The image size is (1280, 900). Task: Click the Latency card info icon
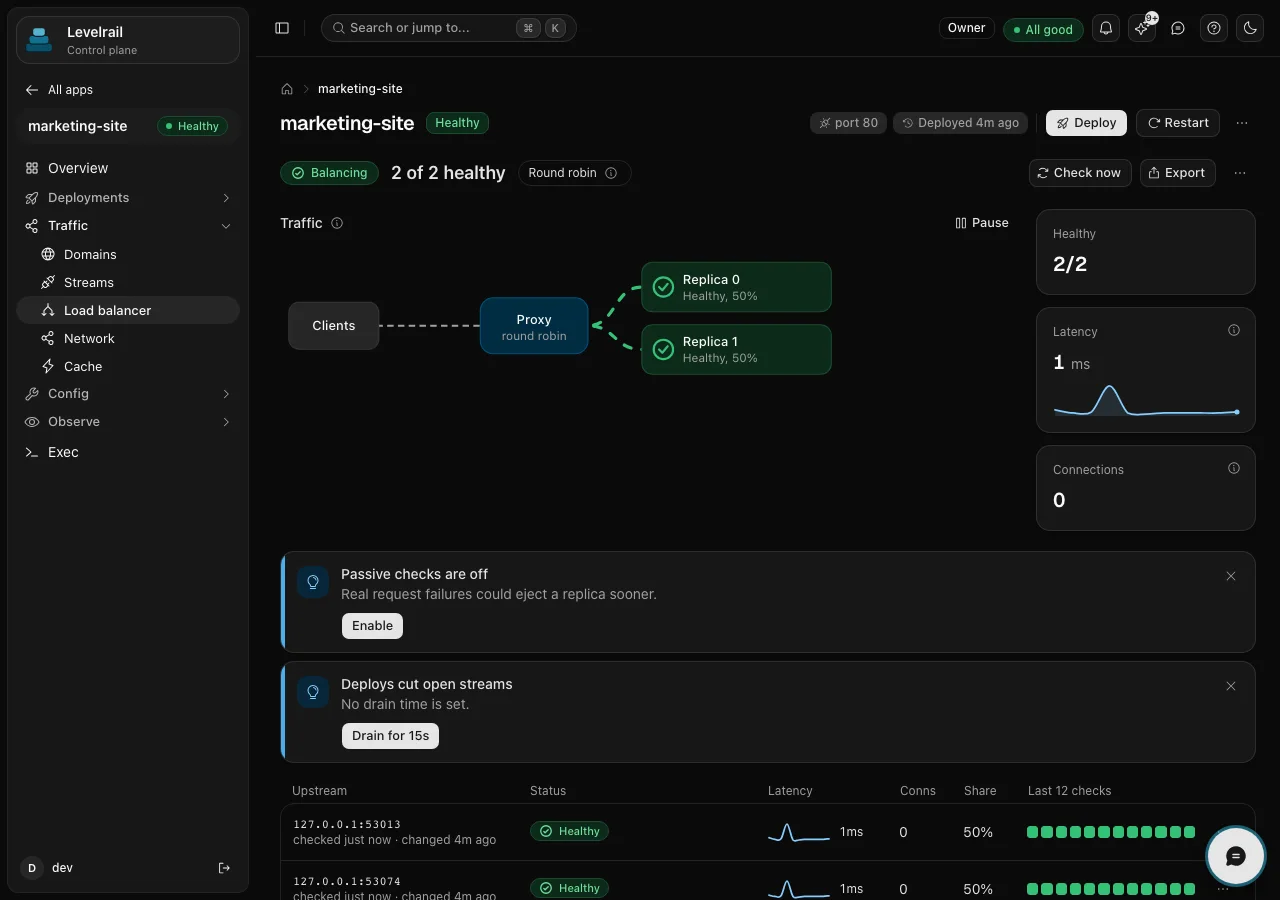pos(1234,330)
